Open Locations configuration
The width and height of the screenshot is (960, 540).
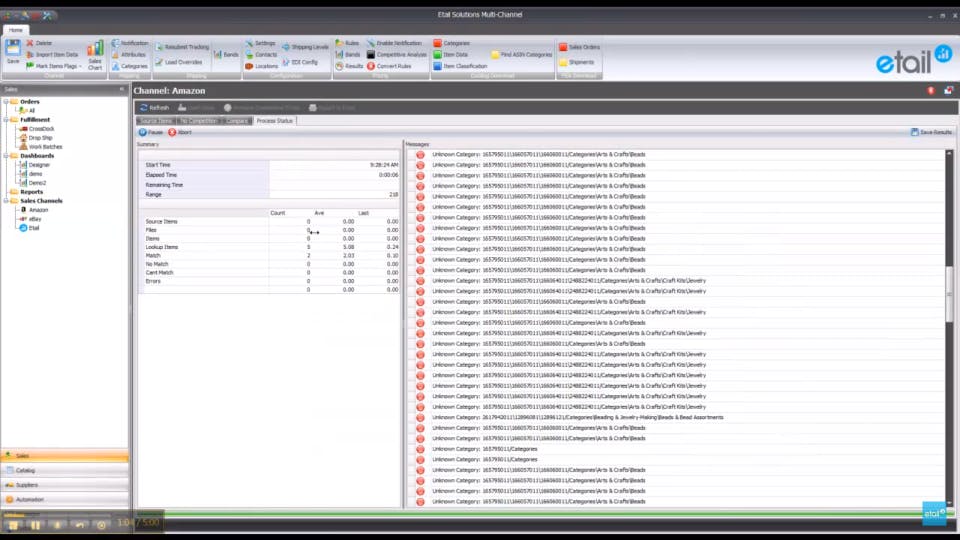tap(262, 66)
